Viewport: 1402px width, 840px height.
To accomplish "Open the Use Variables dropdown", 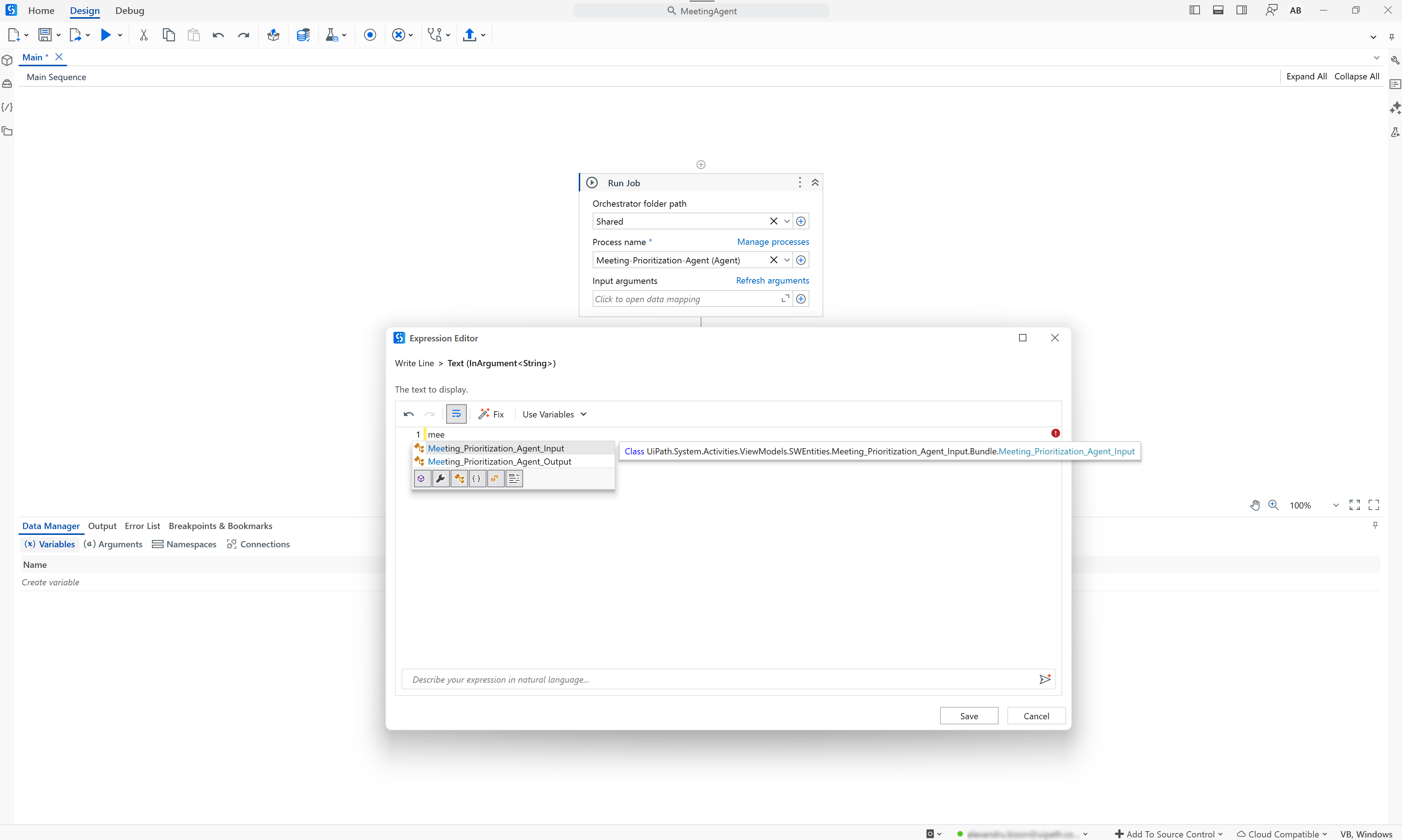I will pyautogui.click(x=554, y=415).
